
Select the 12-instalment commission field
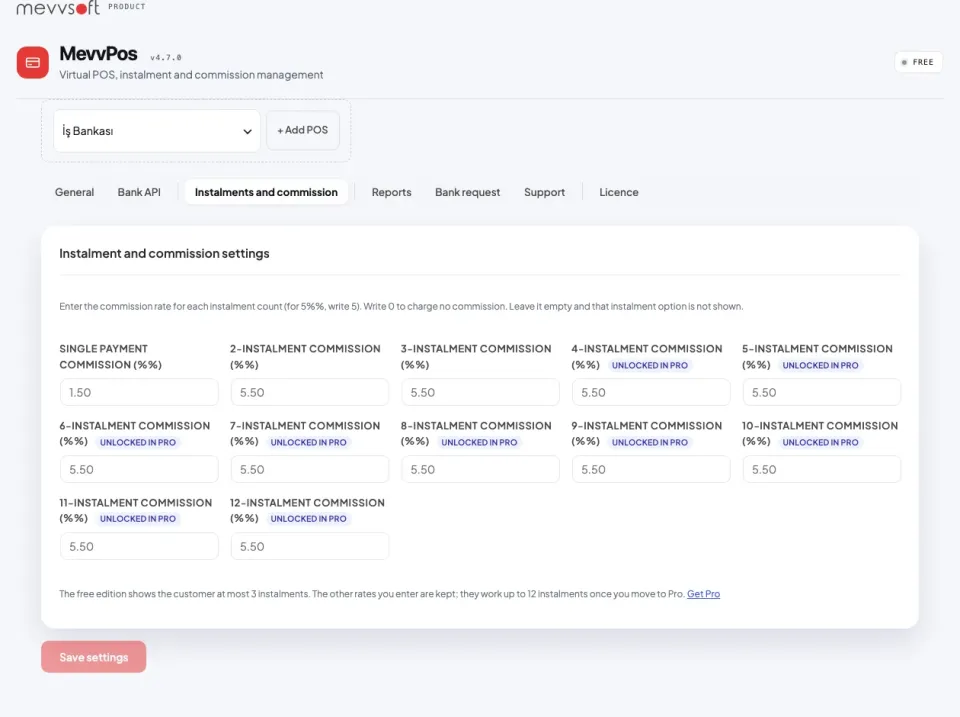point(310,546)
